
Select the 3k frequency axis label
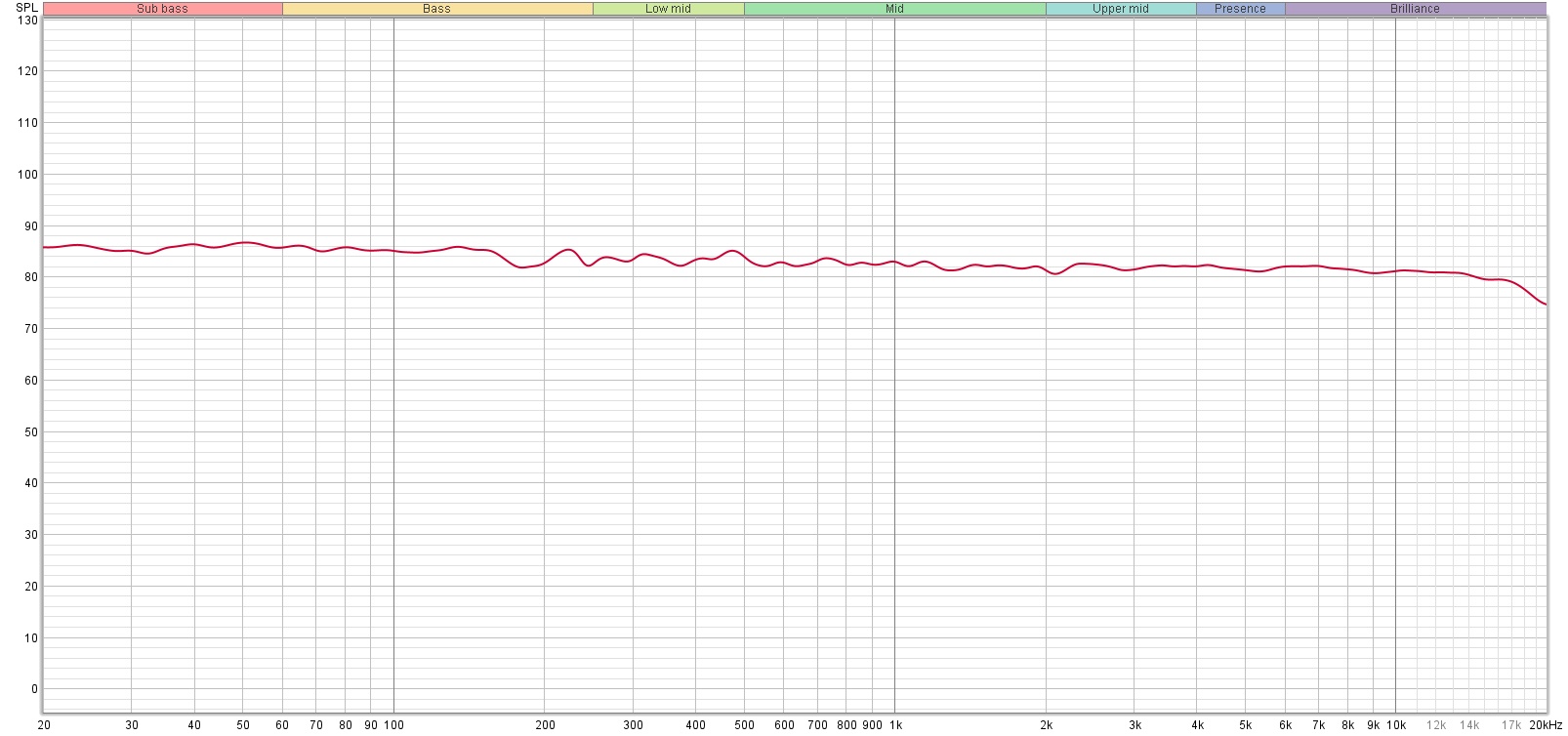[x=1135, y=725]
